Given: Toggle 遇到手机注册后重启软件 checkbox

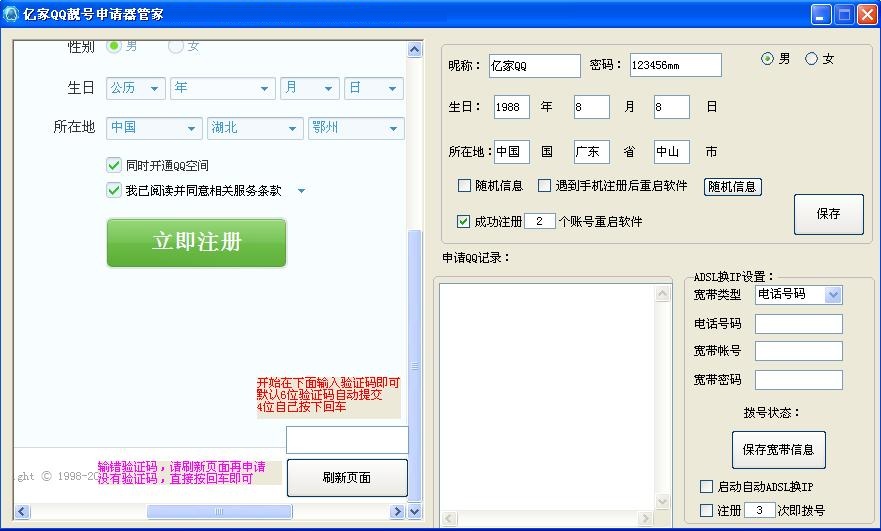Looking at the screenshot, I should click(x=544, y=186).
